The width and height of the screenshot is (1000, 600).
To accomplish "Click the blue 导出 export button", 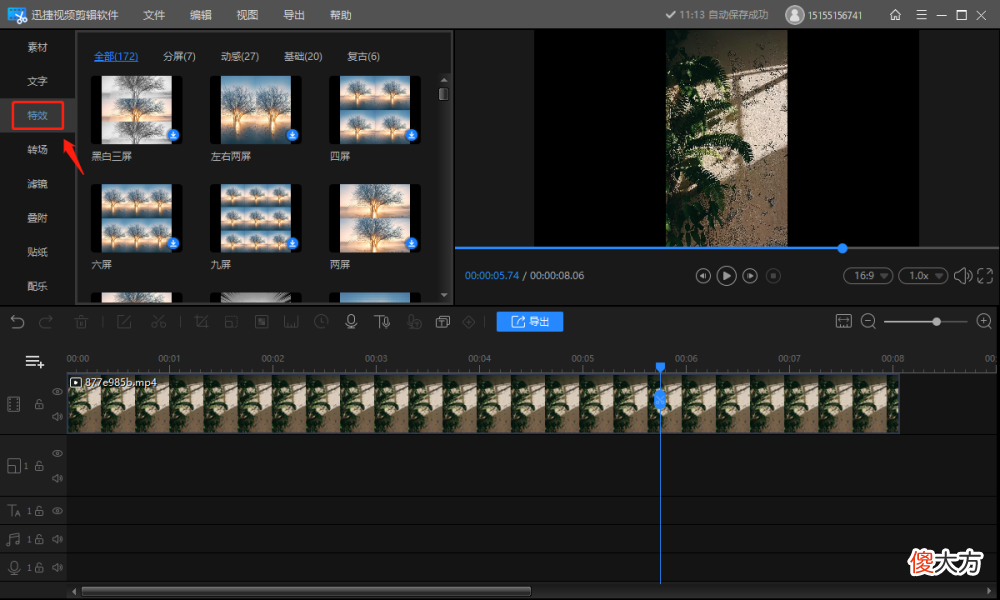I will [529, 321].
